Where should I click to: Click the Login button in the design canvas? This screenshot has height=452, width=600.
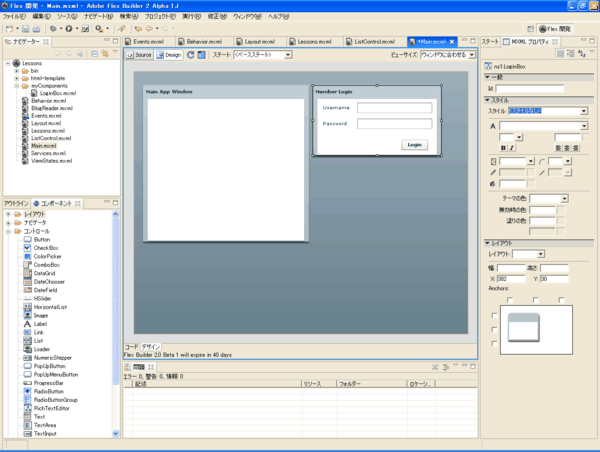414,145
